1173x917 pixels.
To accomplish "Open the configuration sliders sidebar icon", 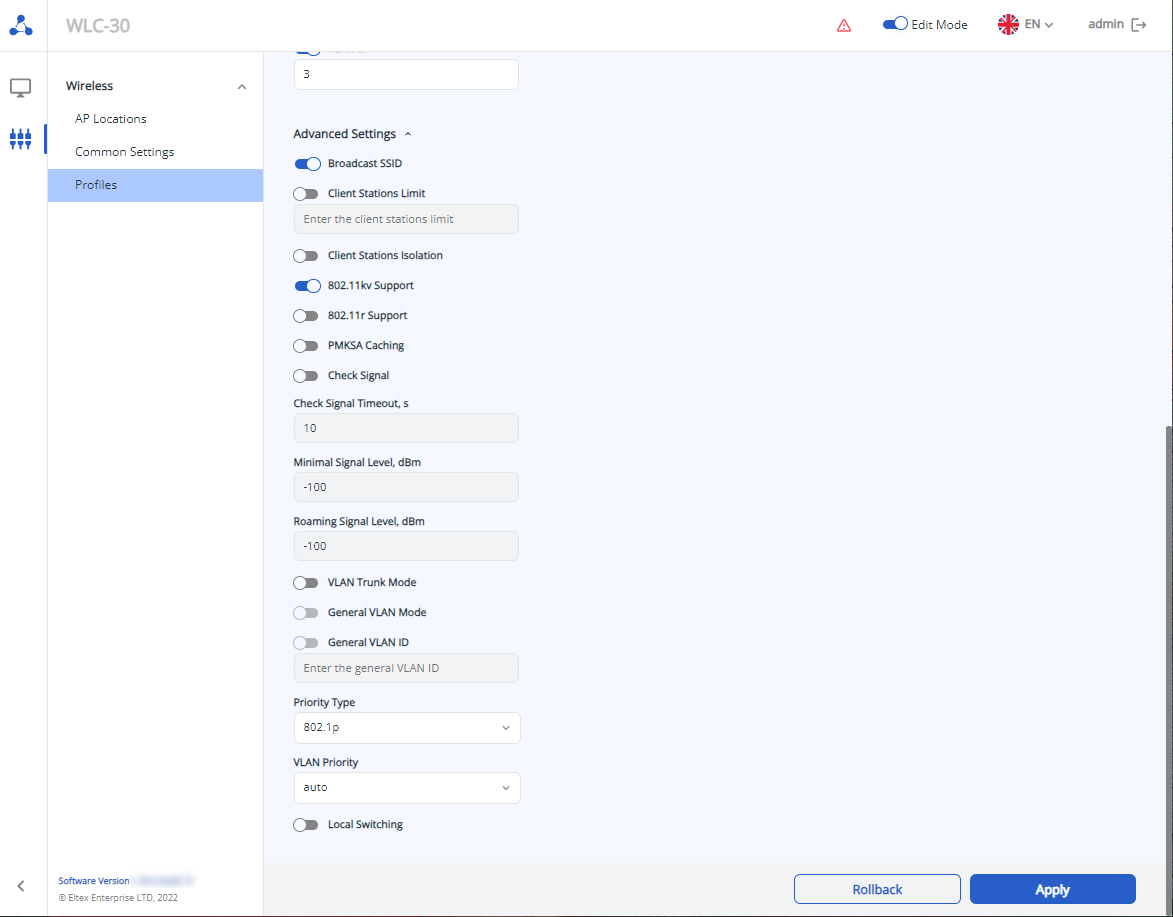I will point(20,138).
